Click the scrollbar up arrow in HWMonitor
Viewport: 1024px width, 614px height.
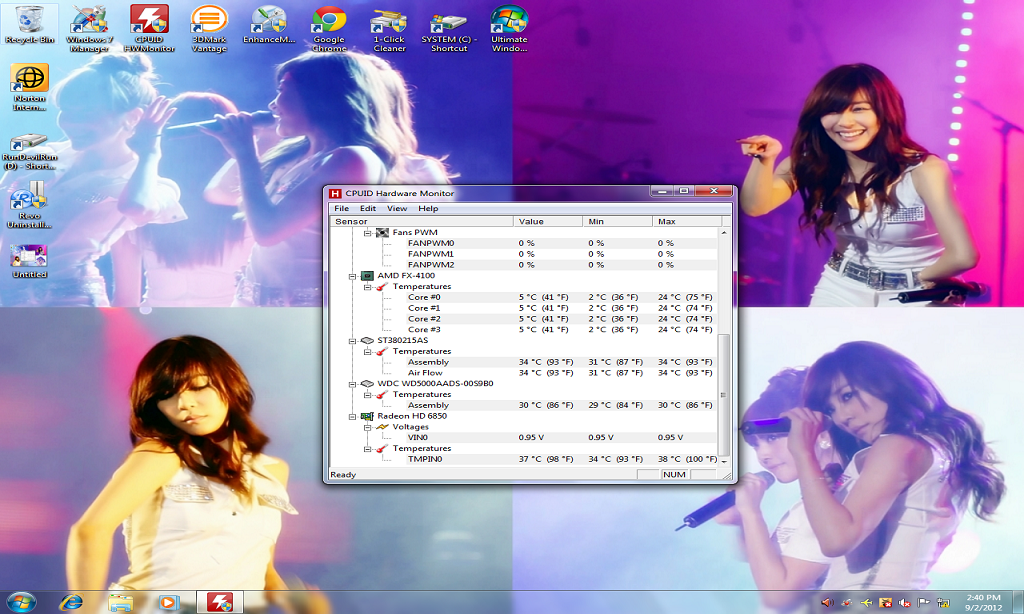[724, 233]
